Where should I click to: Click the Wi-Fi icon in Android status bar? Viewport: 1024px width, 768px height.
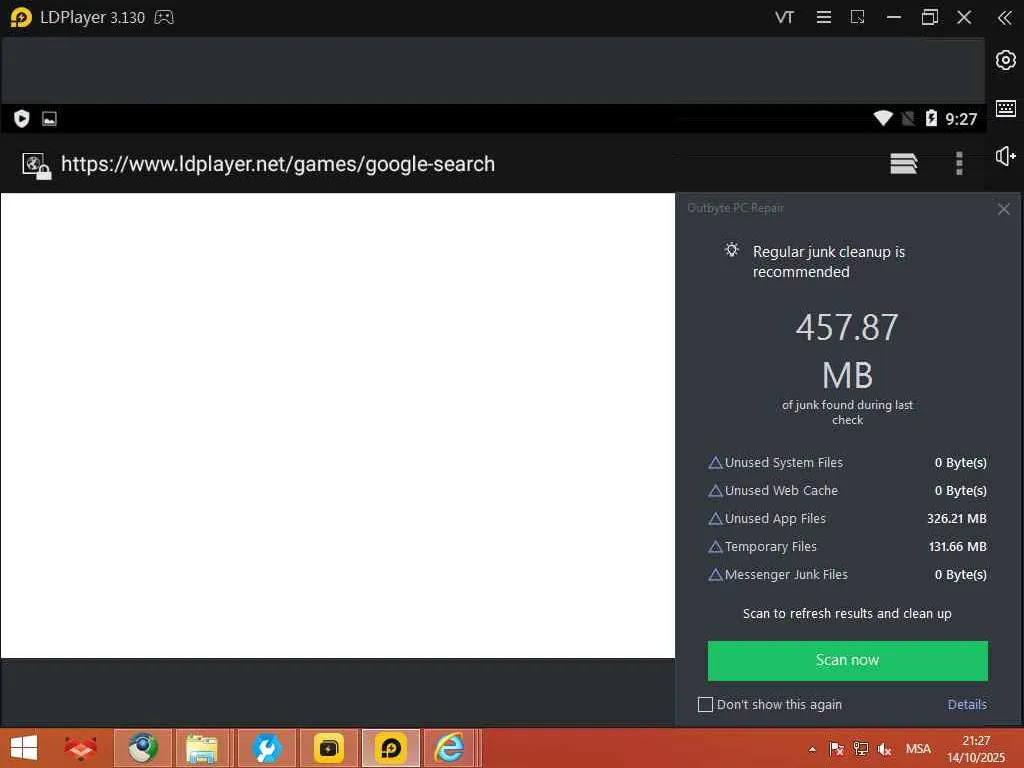883,118
